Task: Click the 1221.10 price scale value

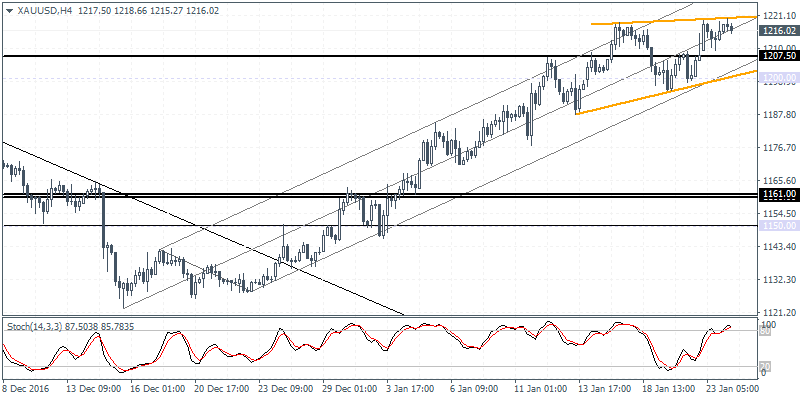Action: (x=778, y=16)
